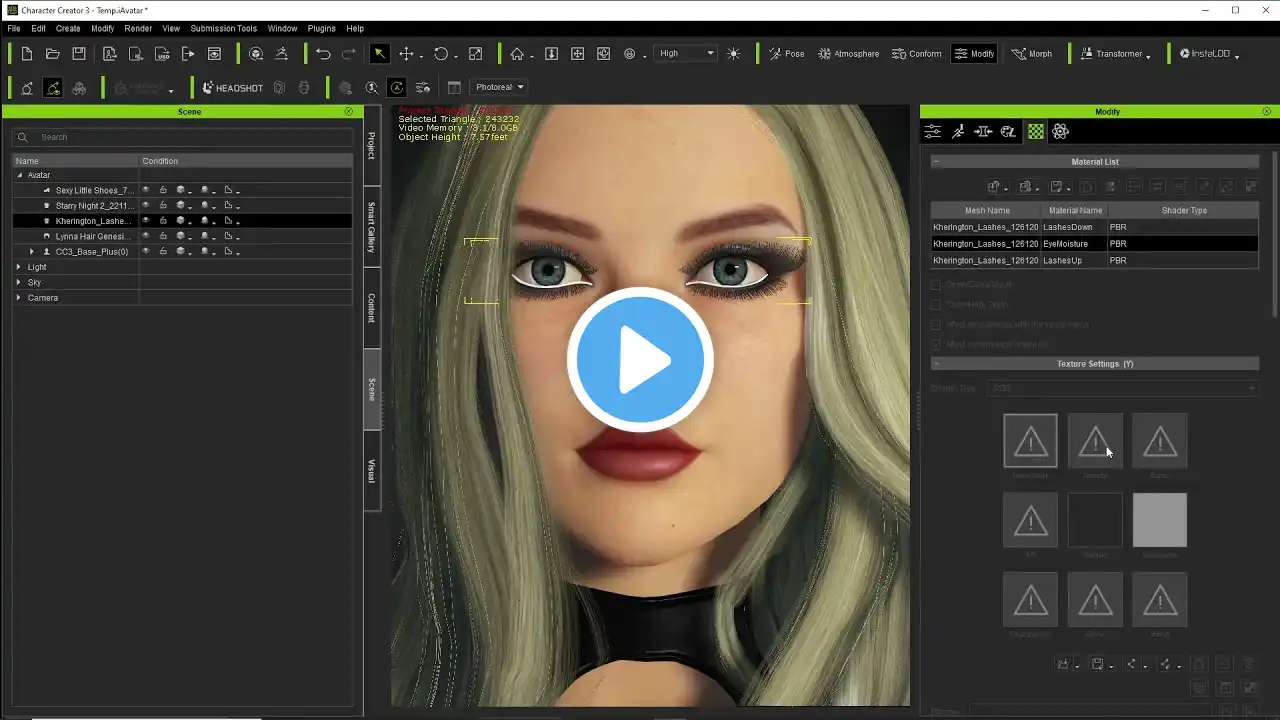1280x720 pixels.
Task: Toggle lock on Starry Night 2 item
Action: pyautogui.click(x=163, y=206)
